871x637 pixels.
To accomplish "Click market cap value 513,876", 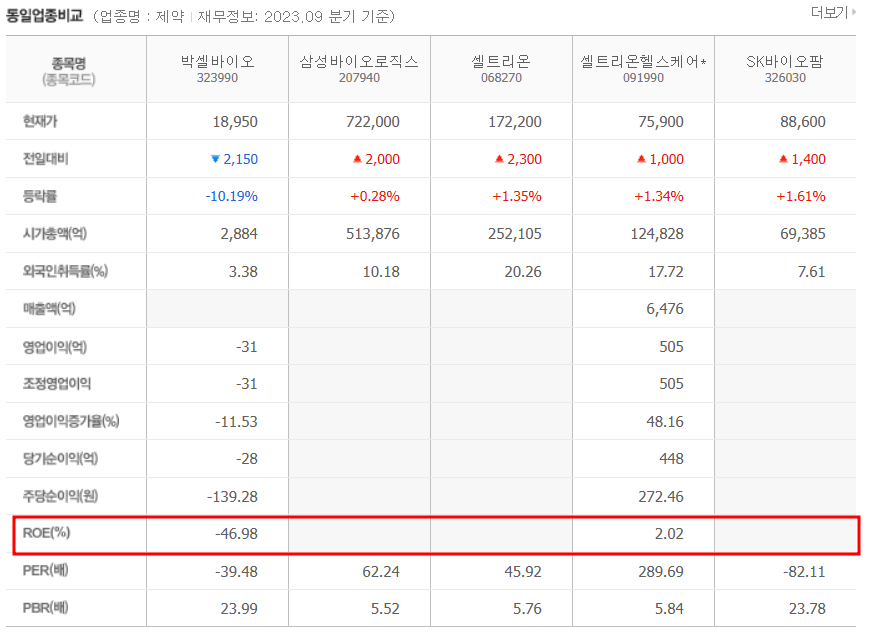I will click(x=373, y=234).
